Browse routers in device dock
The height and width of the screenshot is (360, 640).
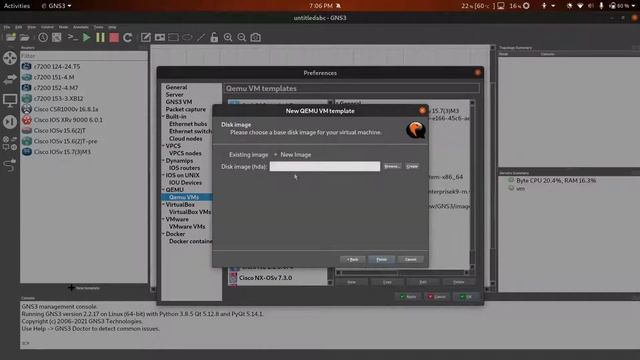(x=10, y=58)
